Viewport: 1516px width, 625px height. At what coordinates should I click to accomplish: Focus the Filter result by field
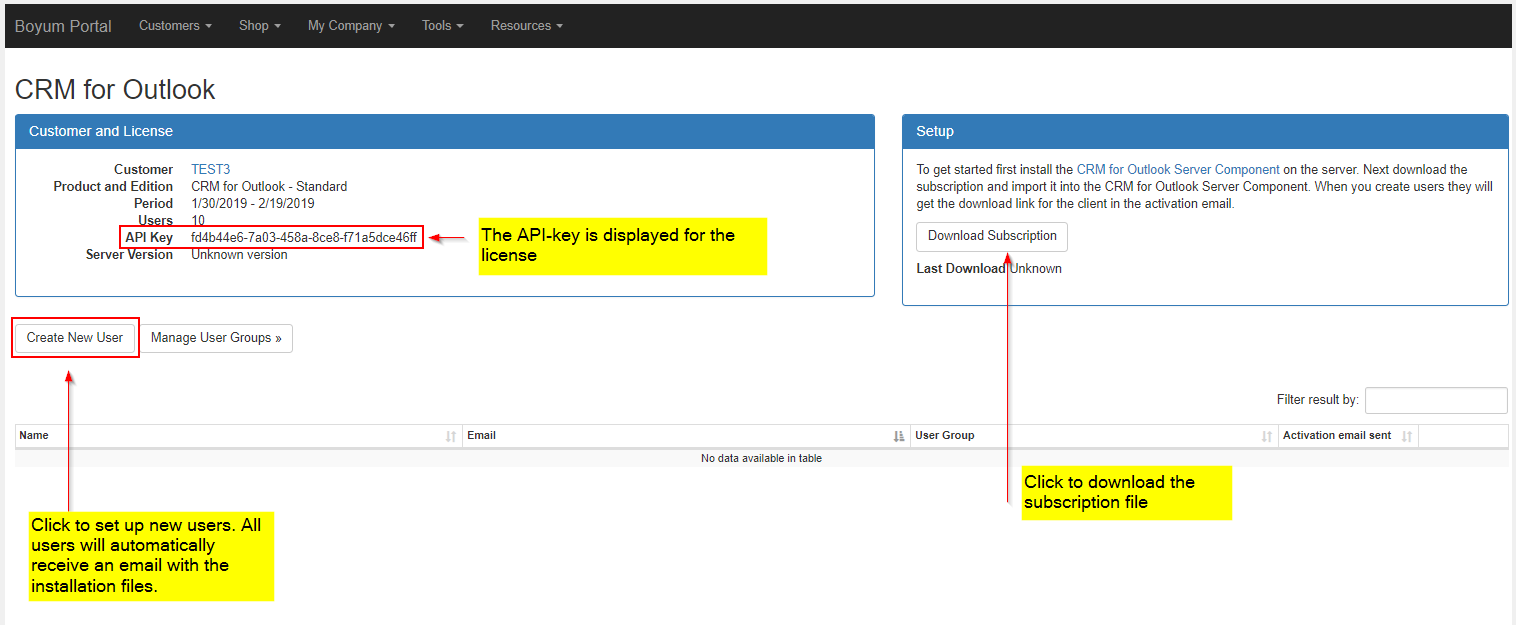click(1436, 400)
